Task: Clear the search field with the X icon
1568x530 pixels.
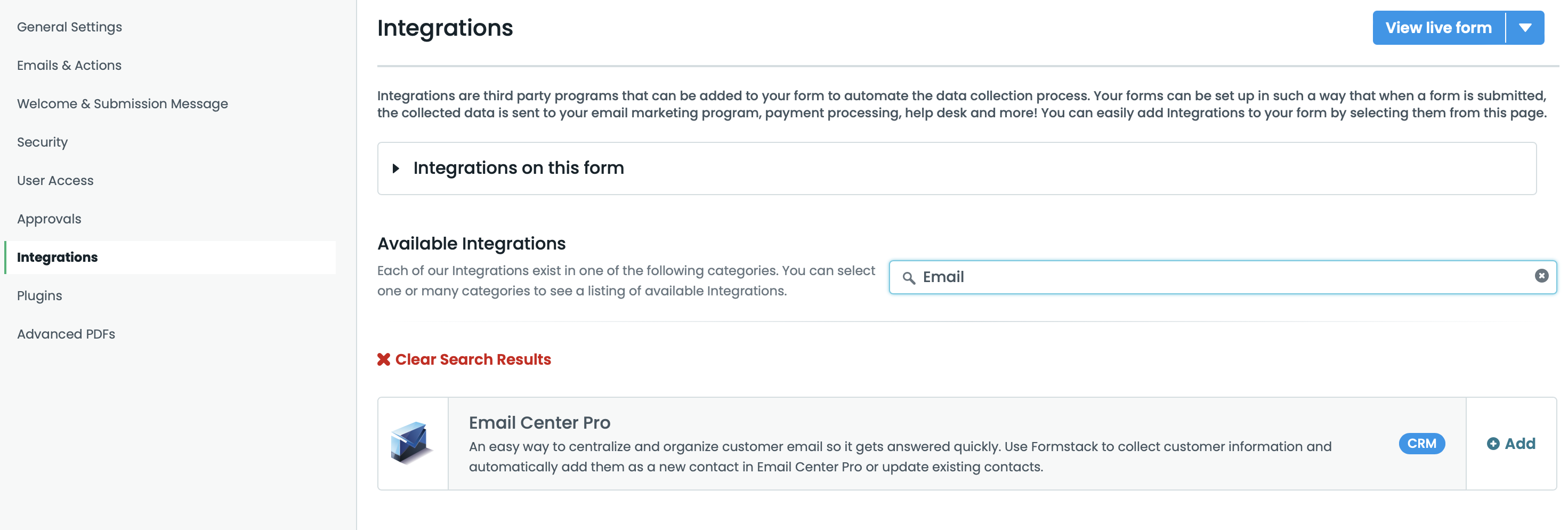Action: point(1541,276)
